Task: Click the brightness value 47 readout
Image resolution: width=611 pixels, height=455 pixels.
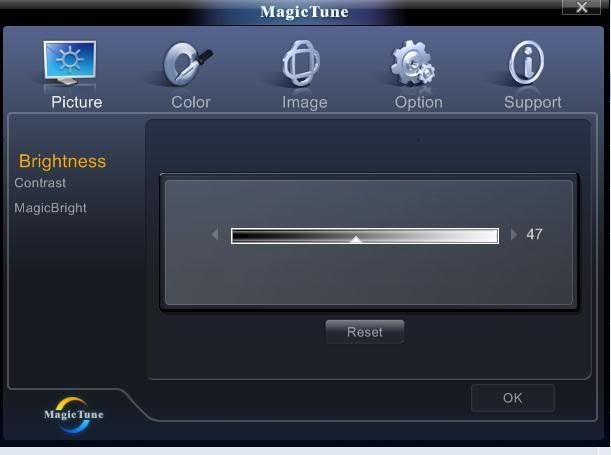Action: pyautogui.click(x=534, y=234)
